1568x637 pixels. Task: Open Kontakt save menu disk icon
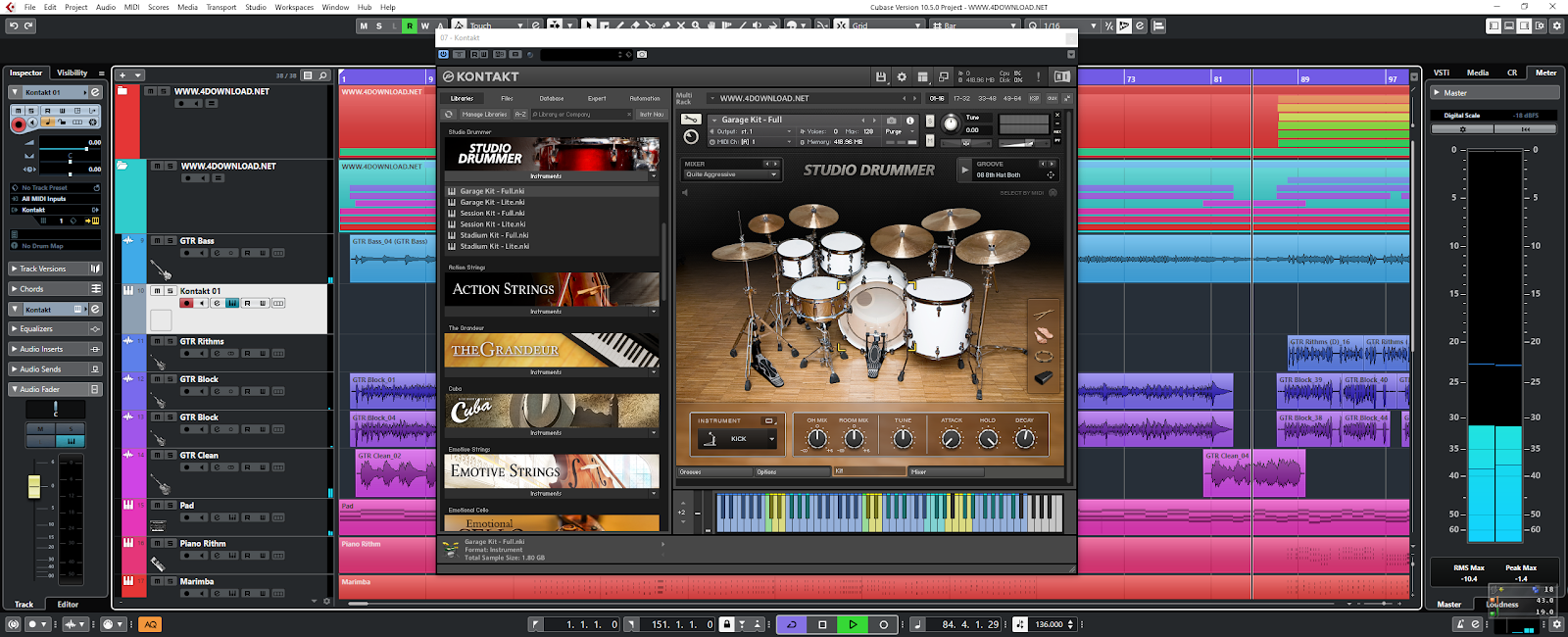click(880, 76)
